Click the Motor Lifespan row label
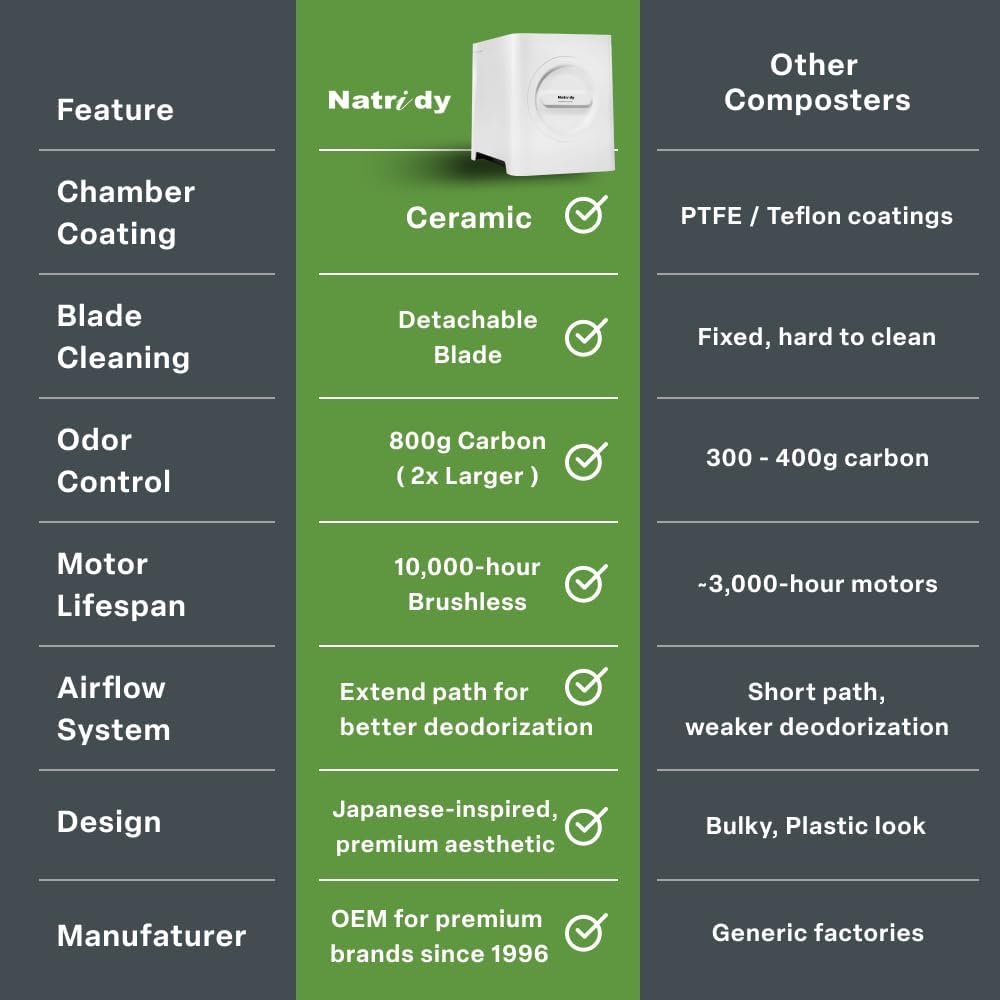 [120, 584]
